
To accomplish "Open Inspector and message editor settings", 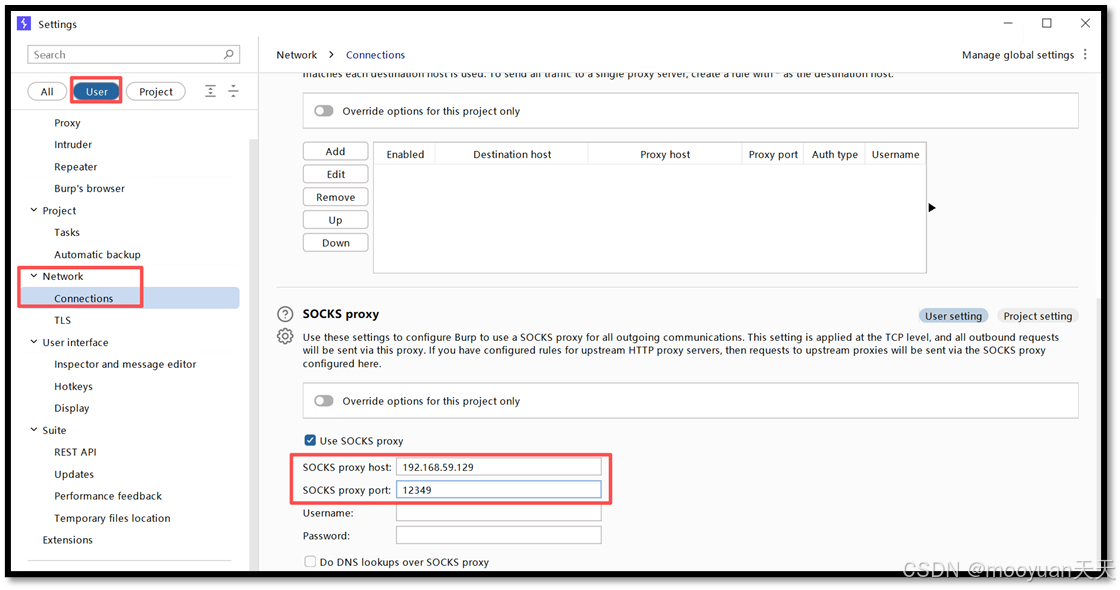I will click(125, 364).
